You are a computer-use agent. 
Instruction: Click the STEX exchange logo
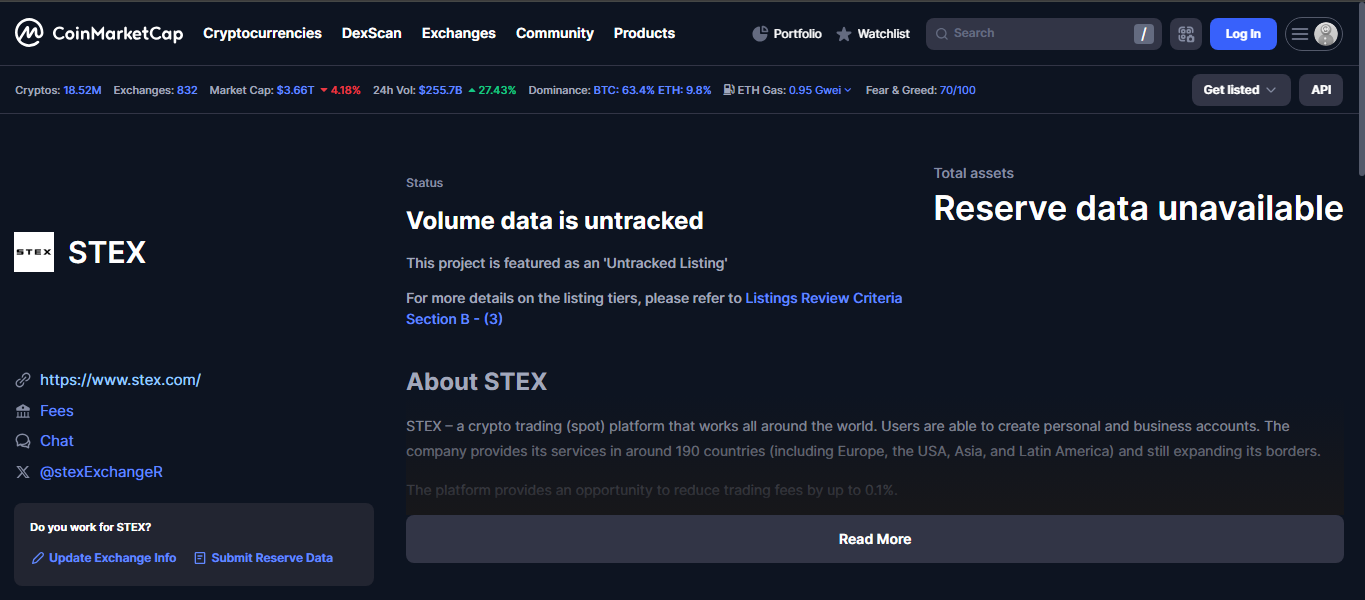click(x=34, y=252)
